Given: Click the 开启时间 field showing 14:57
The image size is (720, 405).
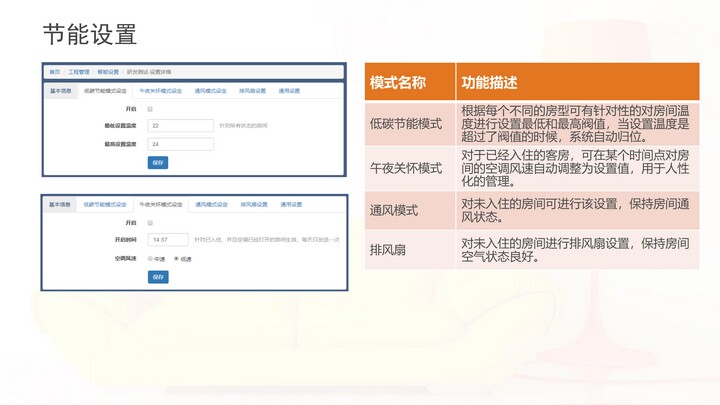Looking at the screenshot, I should point(167,240).
